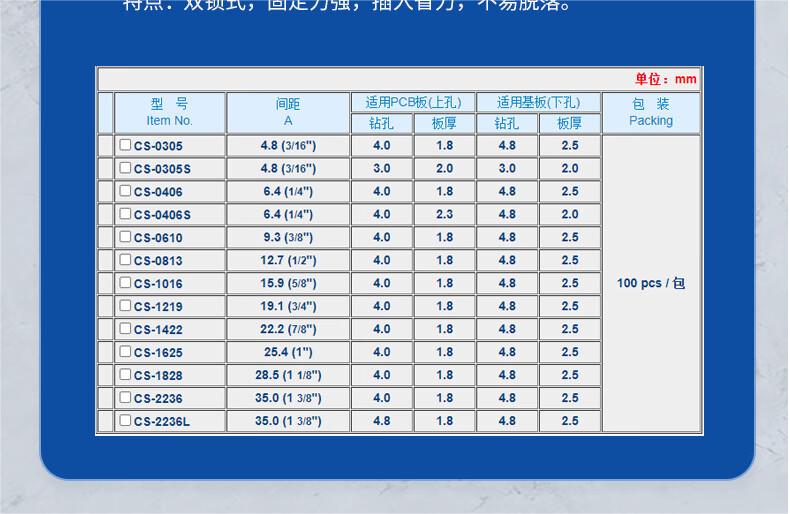Viewport: 790px width, 514px height.
Task: Check the CS-2236L checkbox in last row
Action: 125,421
